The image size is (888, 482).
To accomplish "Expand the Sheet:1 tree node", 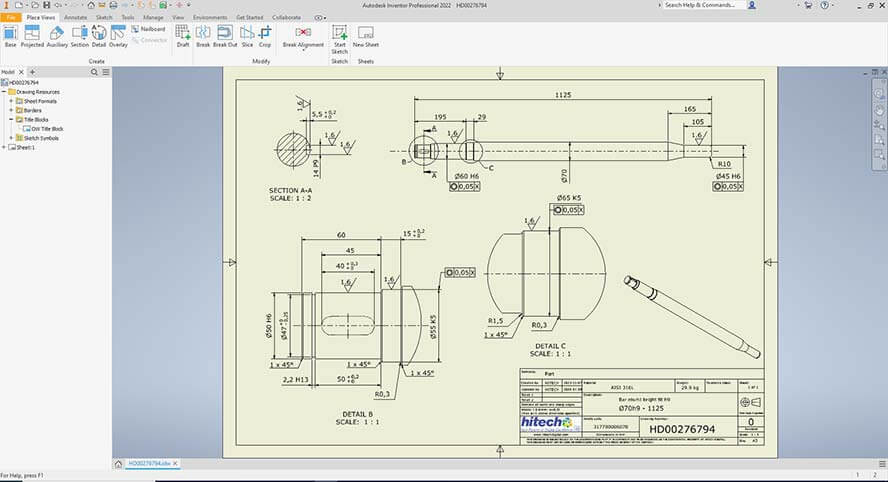I will 5,147.
